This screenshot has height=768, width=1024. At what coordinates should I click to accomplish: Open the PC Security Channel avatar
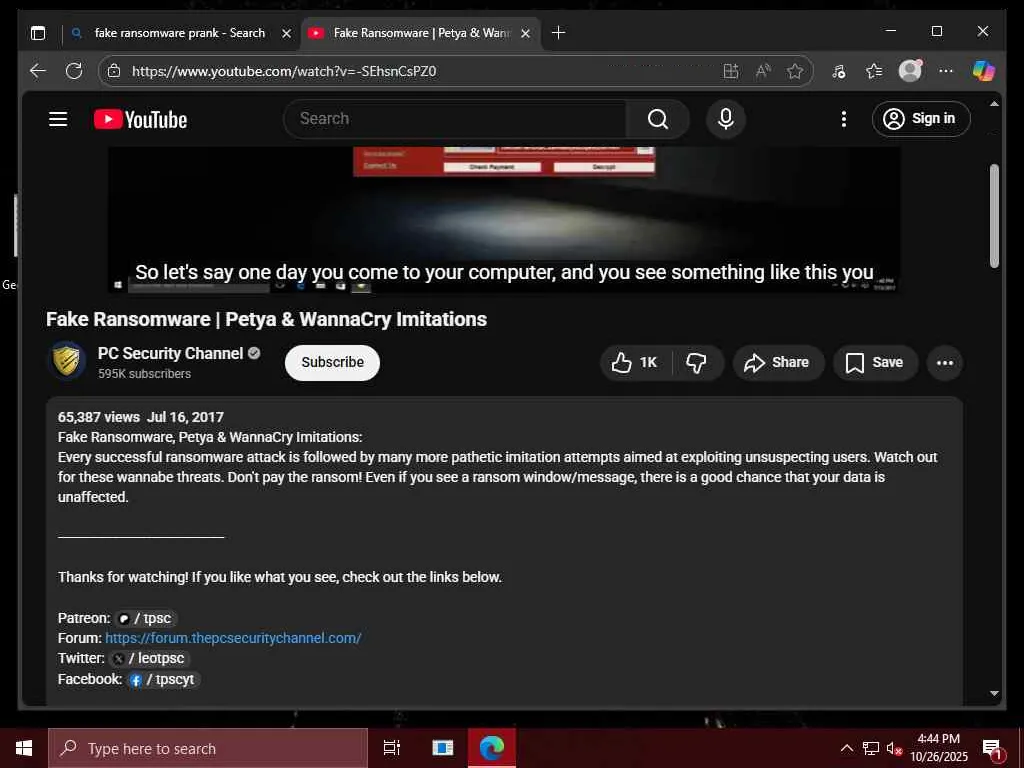(67, 360)
